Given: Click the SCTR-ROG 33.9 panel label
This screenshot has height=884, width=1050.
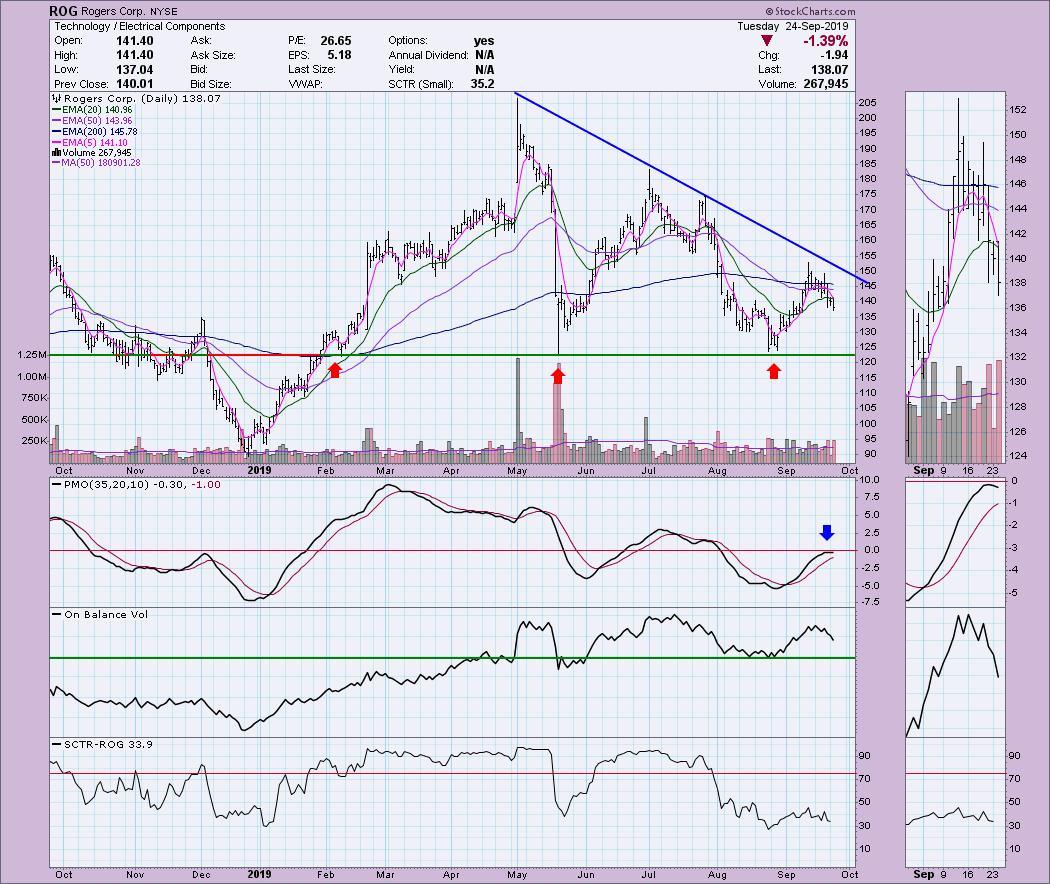Looking at the screenshot, I should pyautogui.click(x=103, y=744).
